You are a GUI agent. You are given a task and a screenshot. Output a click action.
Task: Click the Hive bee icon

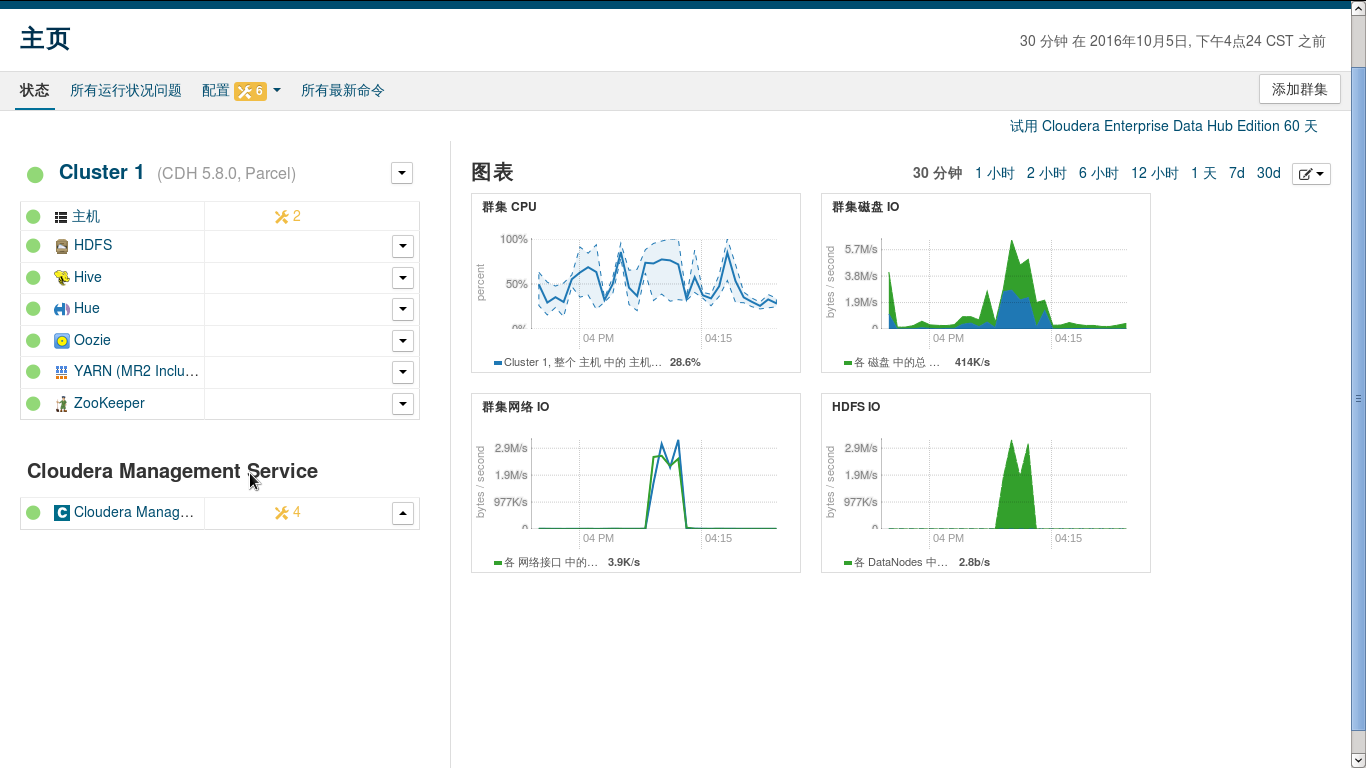point(62,277)
